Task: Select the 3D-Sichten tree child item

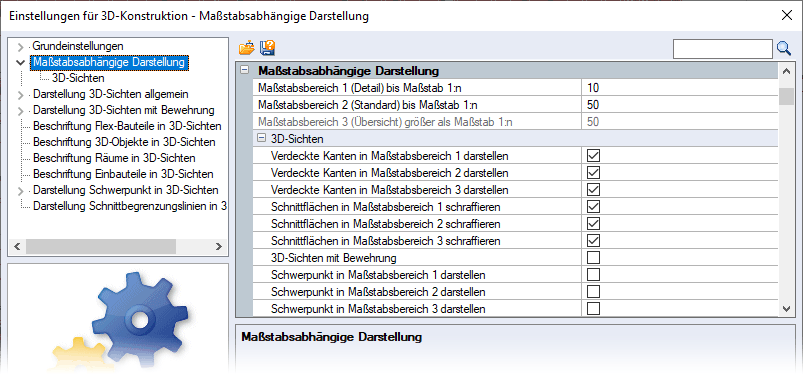Action: click(x=78, y=78)
